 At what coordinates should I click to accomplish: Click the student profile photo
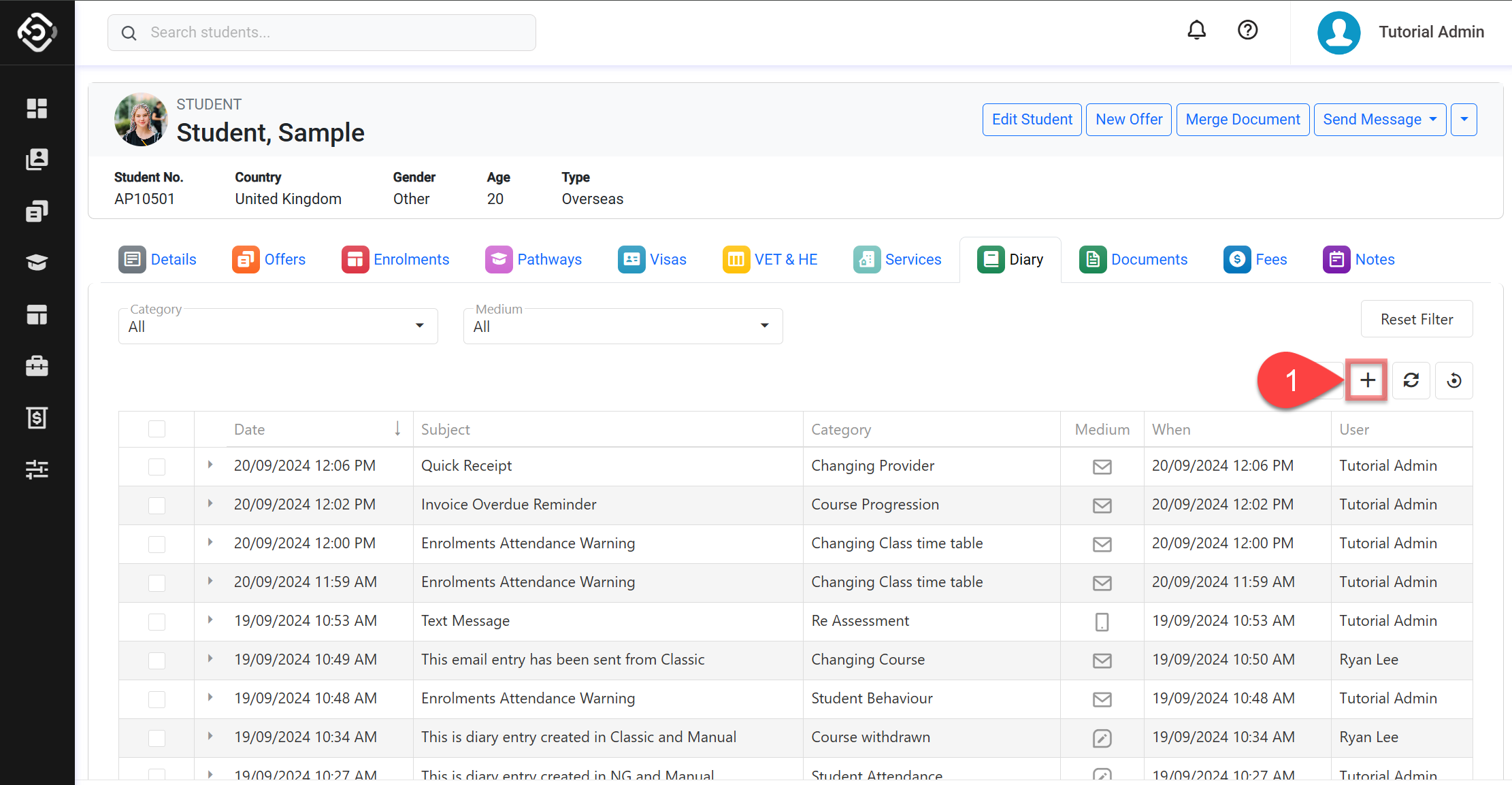point(141,120)
